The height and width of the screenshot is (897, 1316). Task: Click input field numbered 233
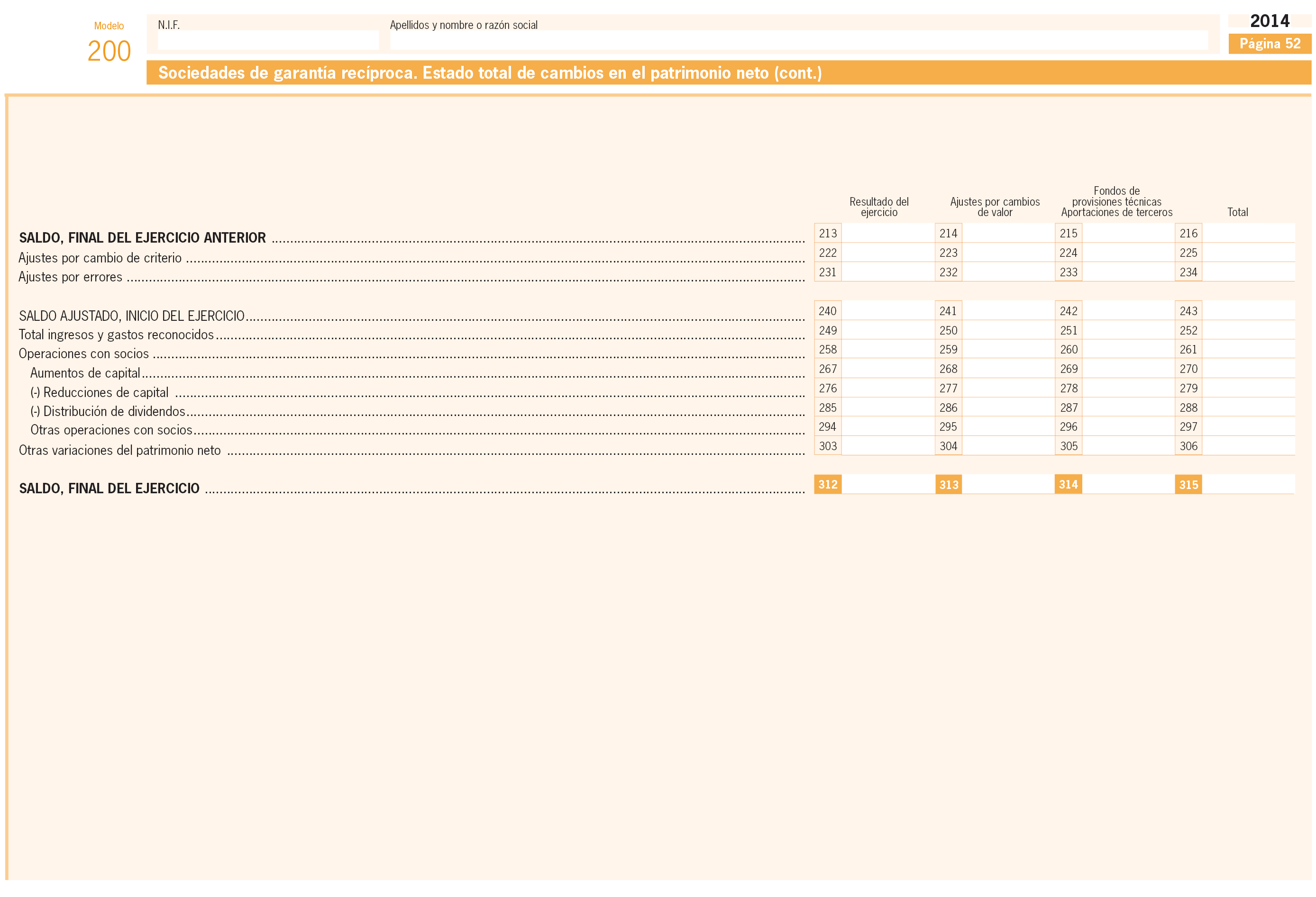(x=1128, y=272)
